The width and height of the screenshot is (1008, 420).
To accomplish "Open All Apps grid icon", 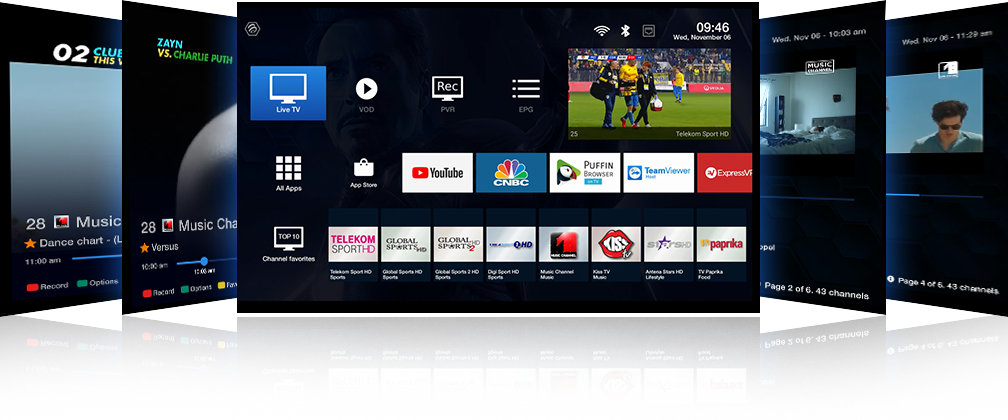I will point(289,168).
